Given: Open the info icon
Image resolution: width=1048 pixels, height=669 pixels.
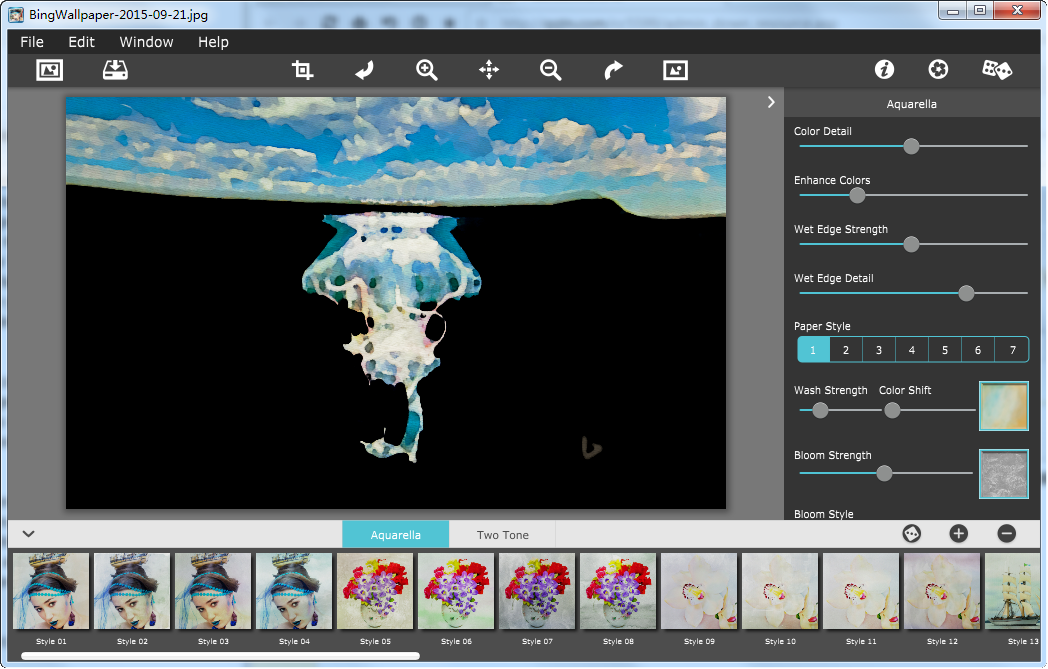Looking at the screenshot, I should coord(884,70).
